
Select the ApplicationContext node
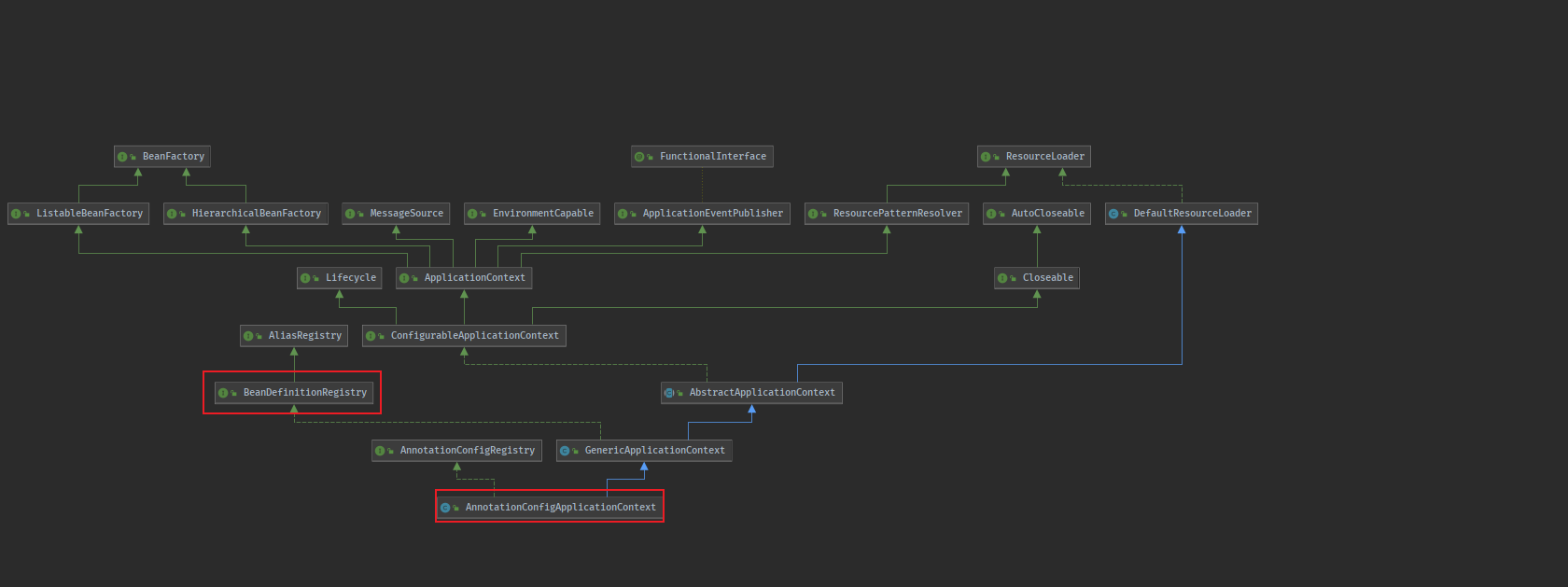pyautogui.click(x=464, y=278)
